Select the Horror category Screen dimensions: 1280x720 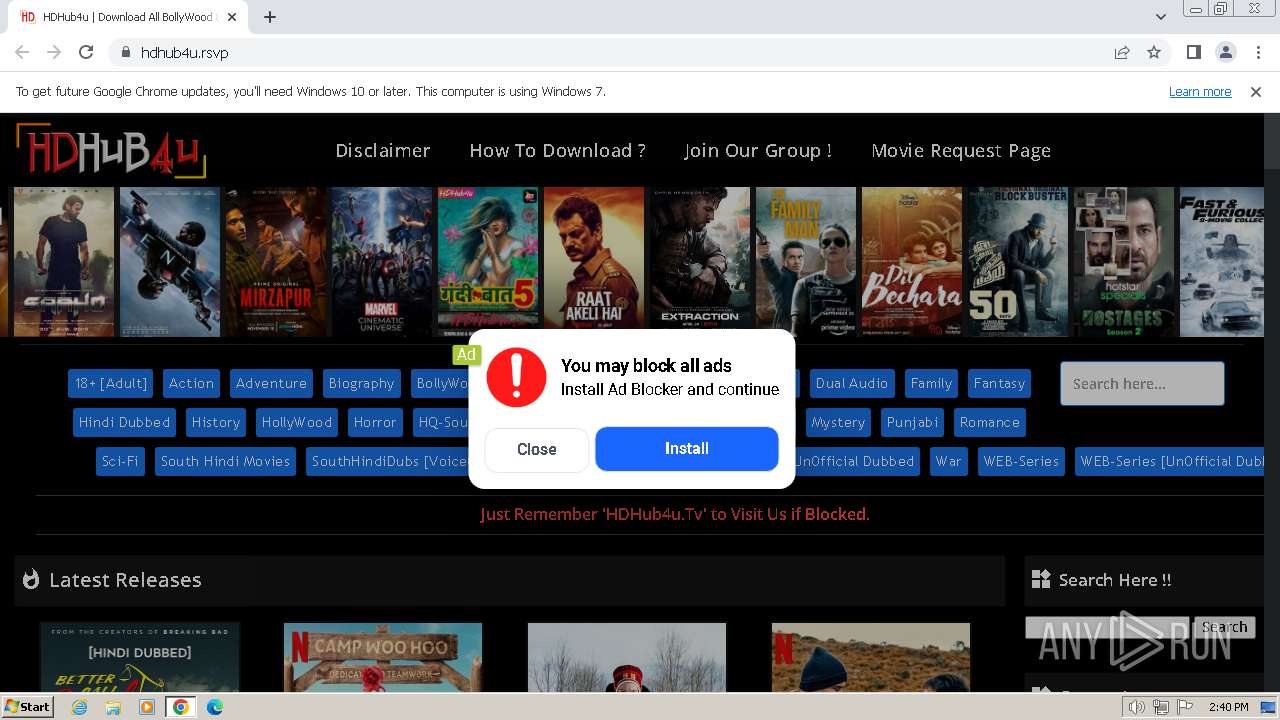(375, 422)
